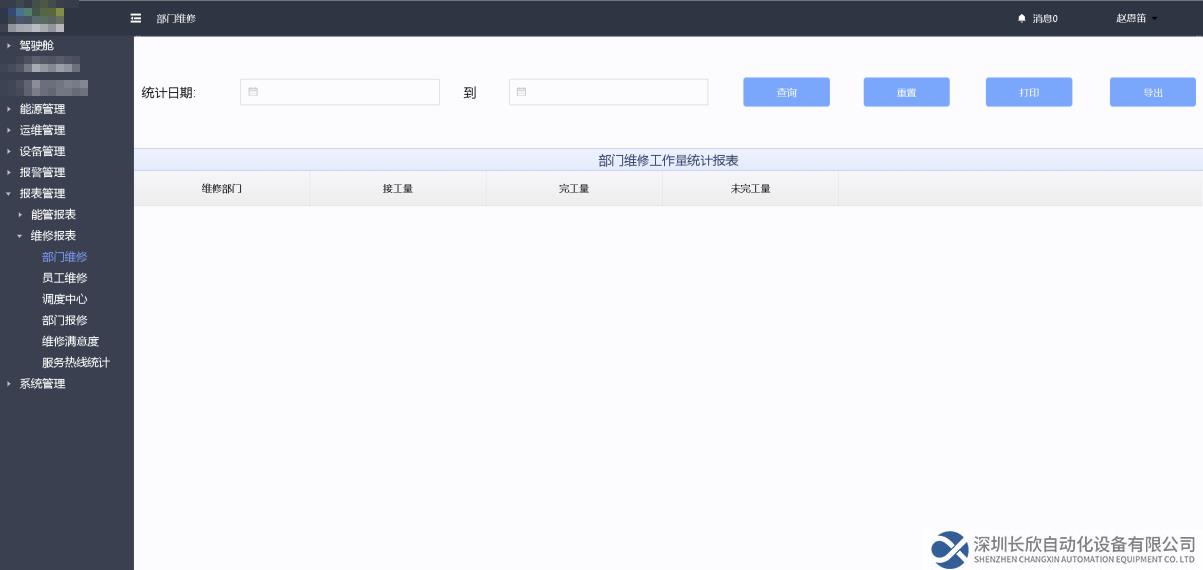Click the notification bell icon

[x=1021, y=18]
